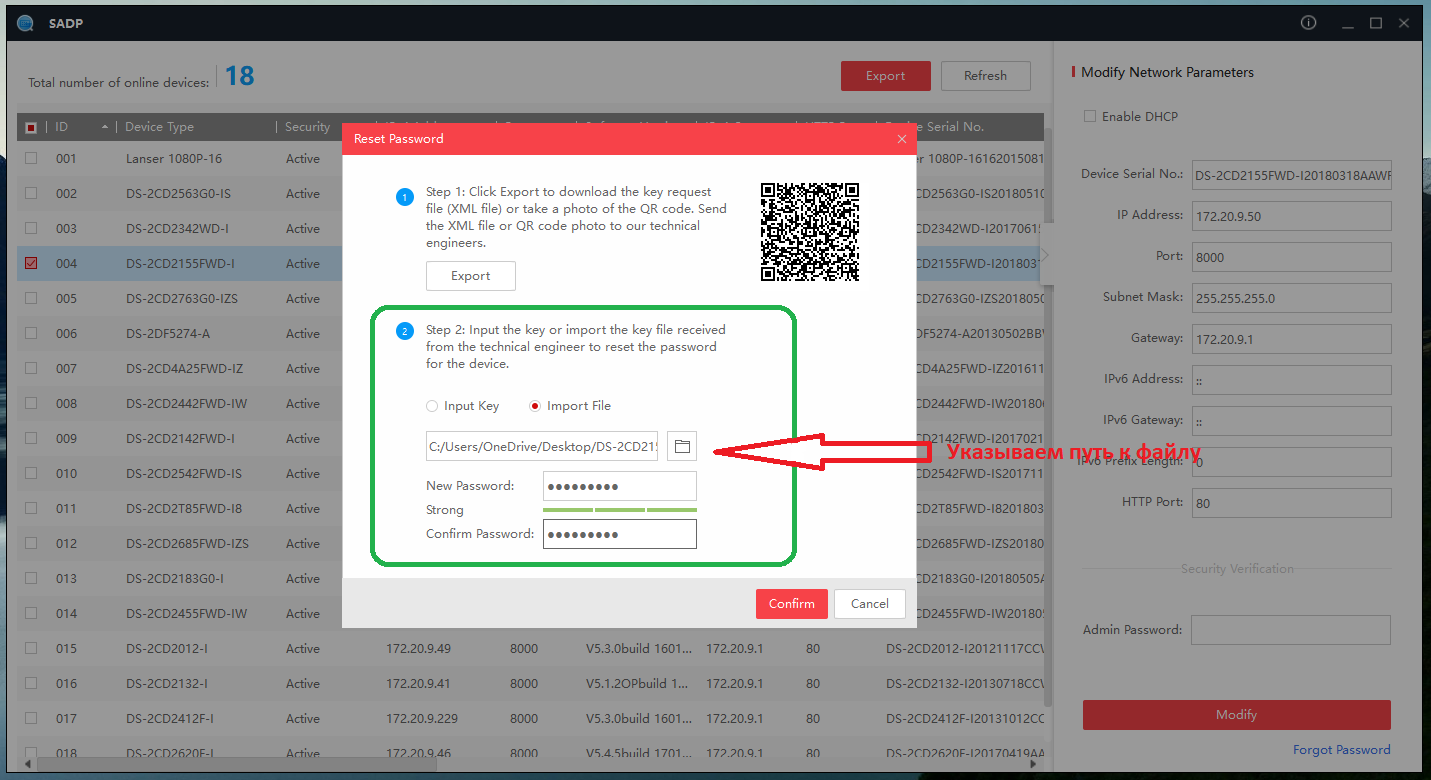The width and height of the screenshot is (1431, 780).
Task: Click the Device Serial No. column header
Action: pyautogui.click(x=935, y=127)
